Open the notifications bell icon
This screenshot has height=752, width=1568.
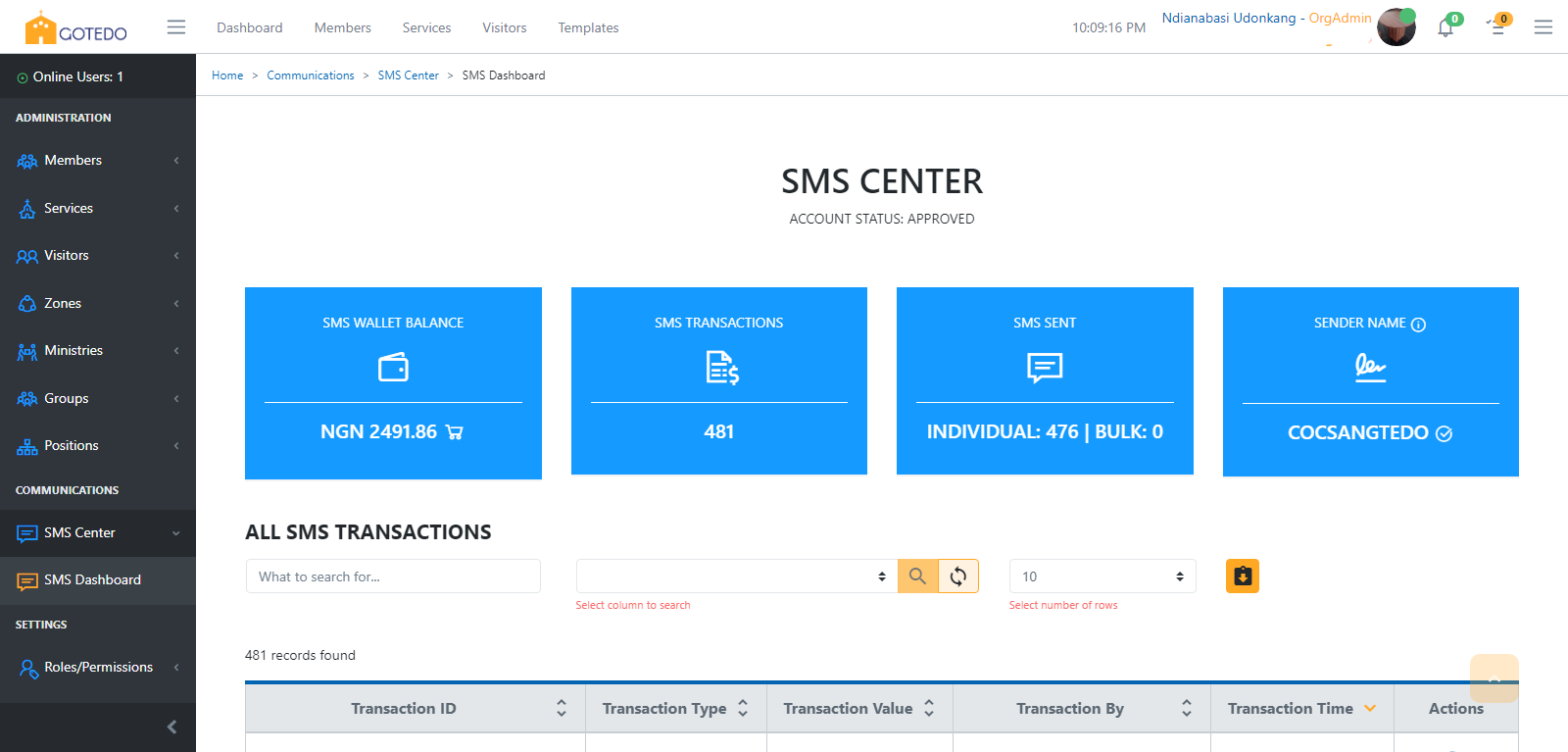click(x=1445, y=27)
